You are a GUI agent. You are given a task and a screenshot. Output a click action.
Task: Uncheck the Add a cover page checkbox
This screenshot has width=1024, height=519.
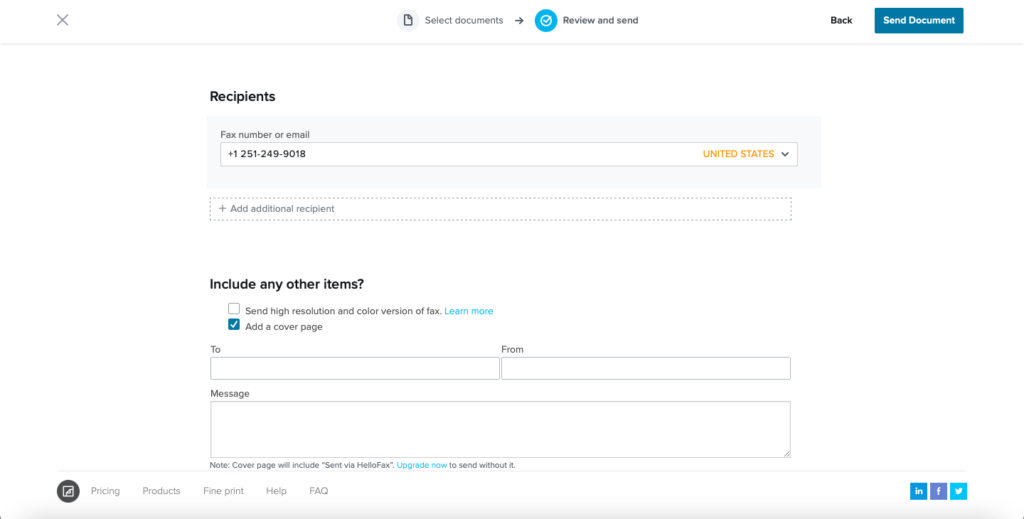[234, 324]
